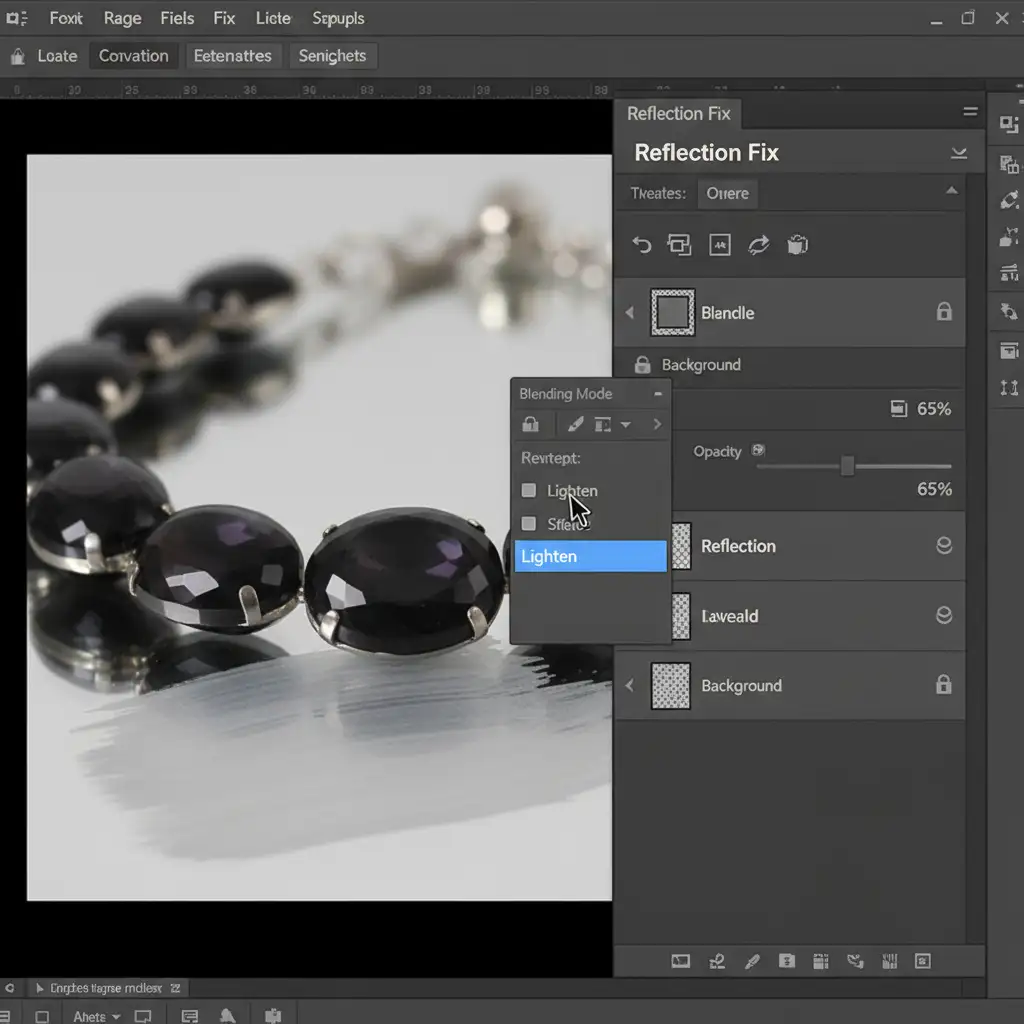
Task: Toggle visibility icon on the Reflection layer
Action: tap(943, 546)
